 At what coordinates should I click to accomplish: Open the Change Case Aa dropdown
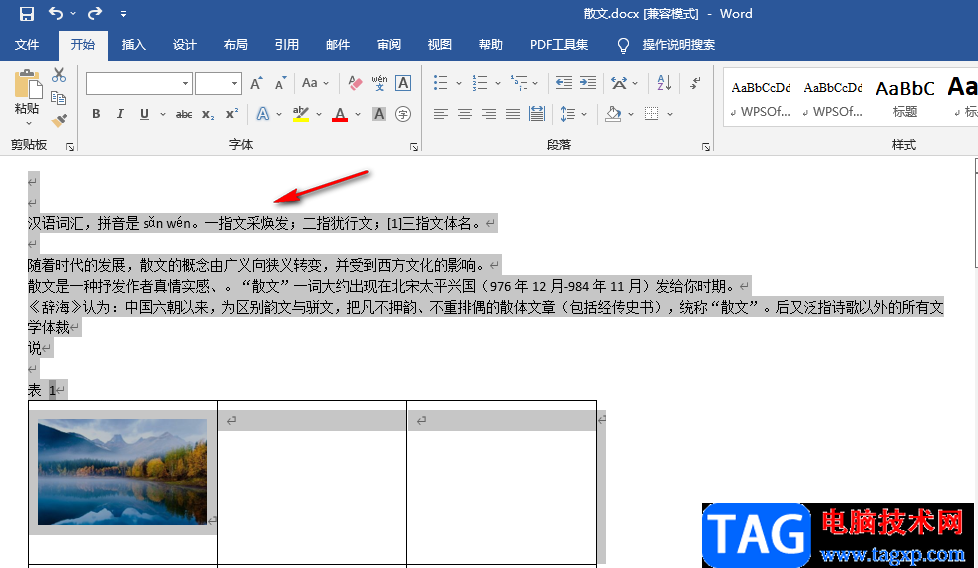[315, 83]
